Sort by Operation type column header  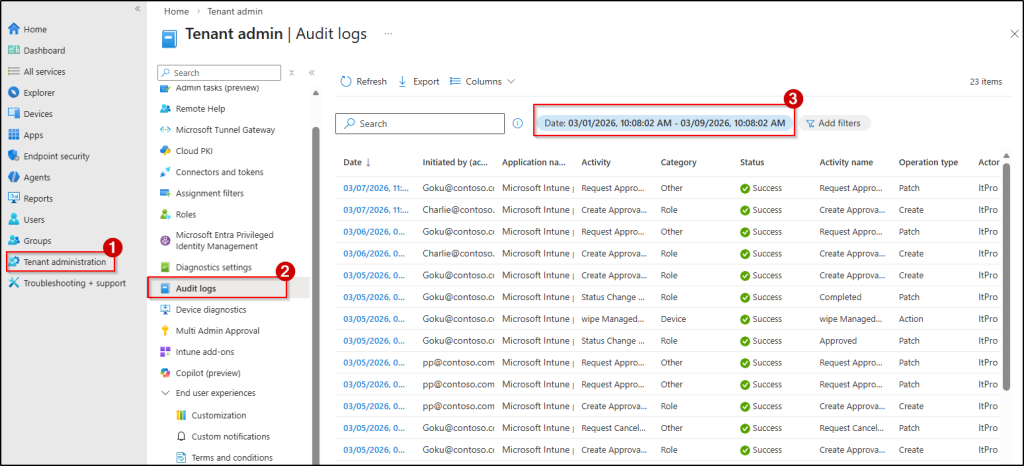[928, 163]
